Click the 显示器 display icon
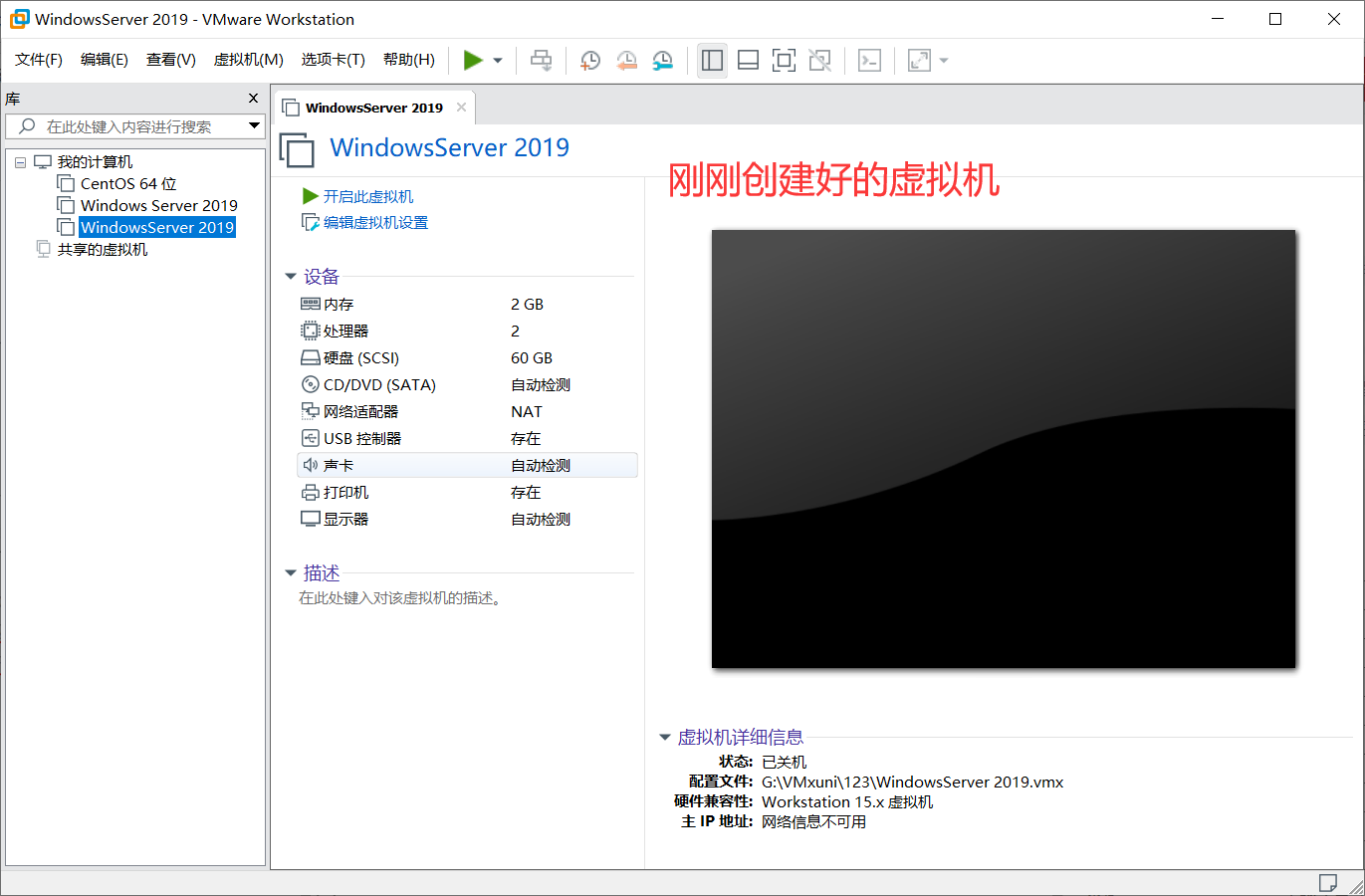Image resolution: width=1365 pixels, height=896 pixels. (x=311, y=520)
